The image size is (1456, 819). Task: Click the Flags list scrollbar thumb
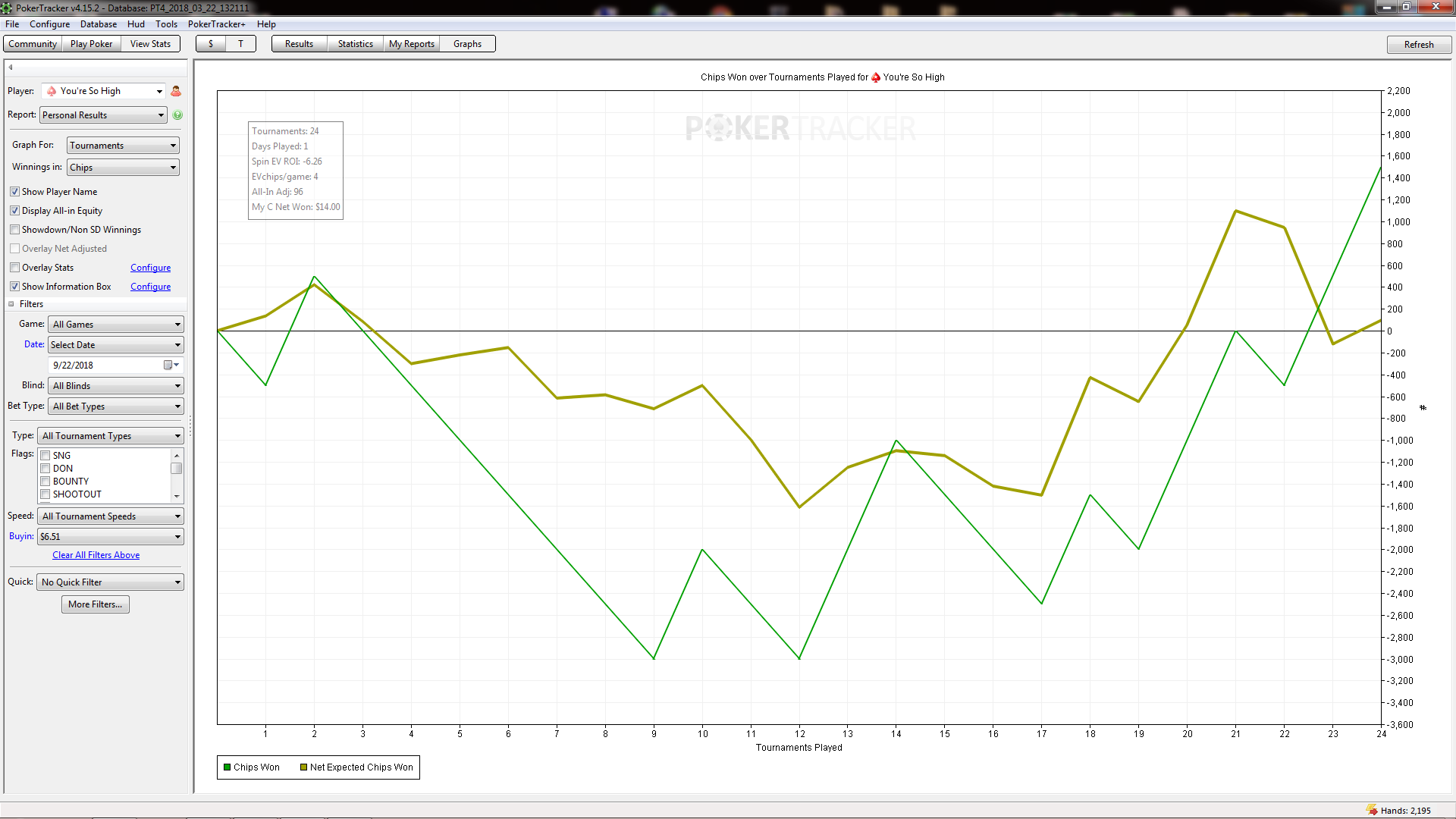[x=177, y=469]
